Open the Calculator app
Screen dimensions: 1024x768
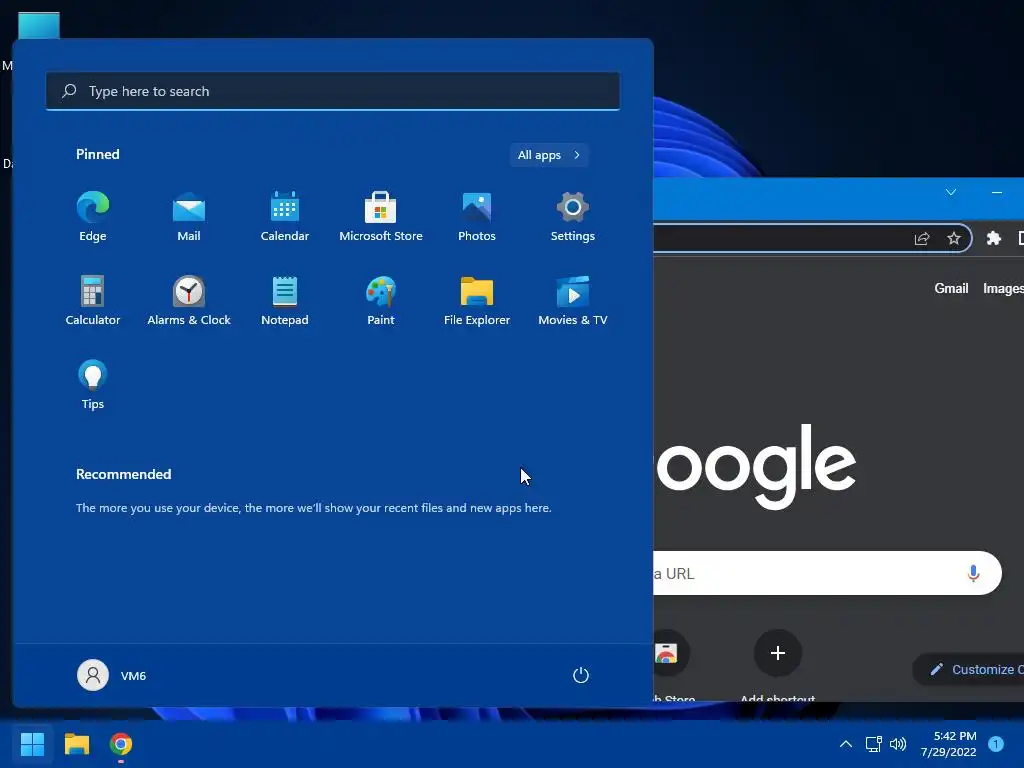click(x=93, y=300)
